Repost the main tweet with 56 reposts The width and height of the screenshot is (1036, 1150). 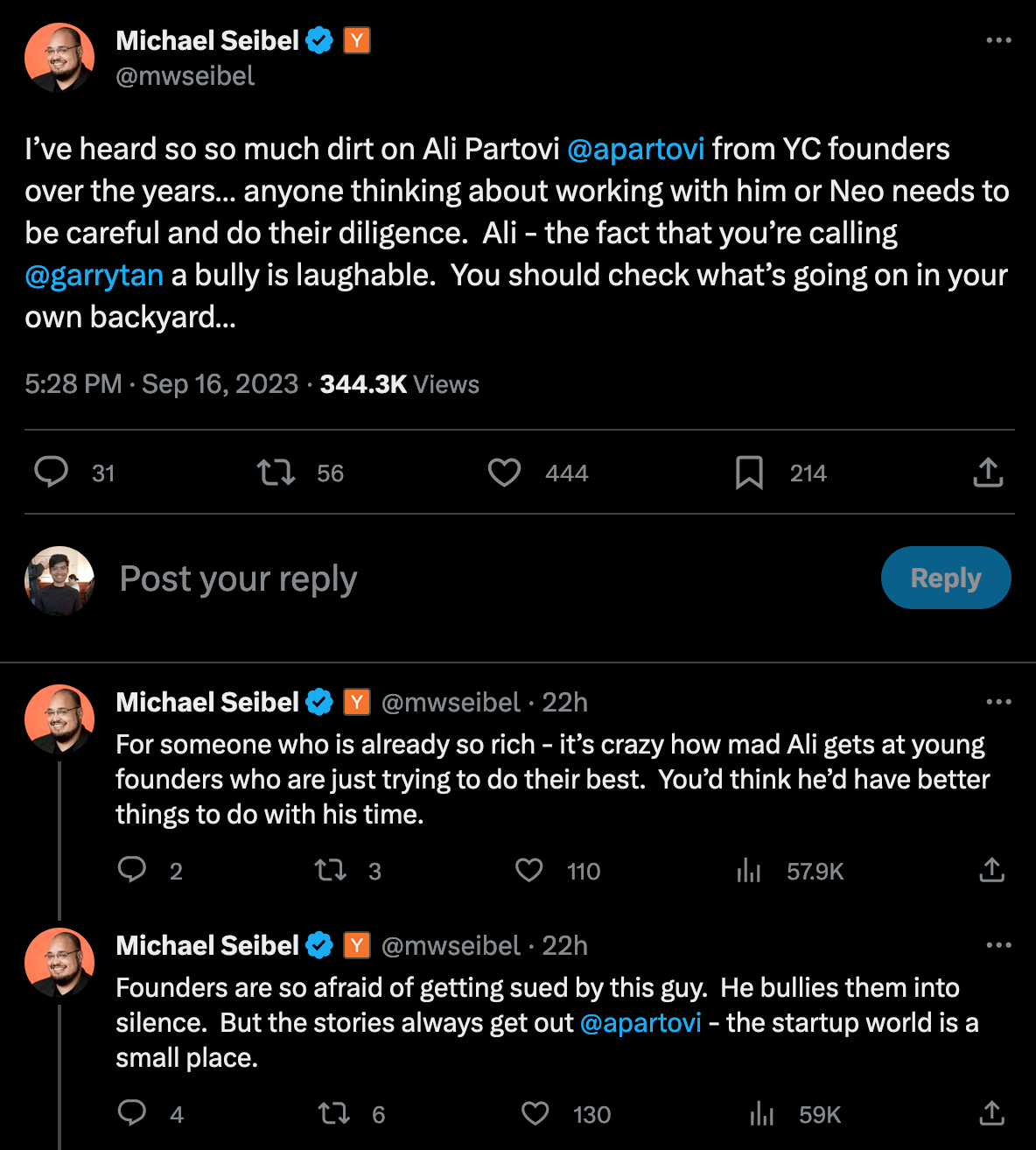276,473
